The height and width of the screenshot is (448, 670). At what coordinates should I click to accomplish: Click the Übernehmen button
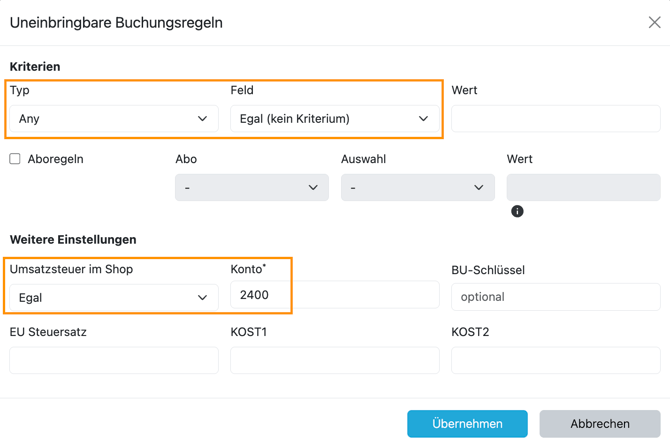click(467, 424)
